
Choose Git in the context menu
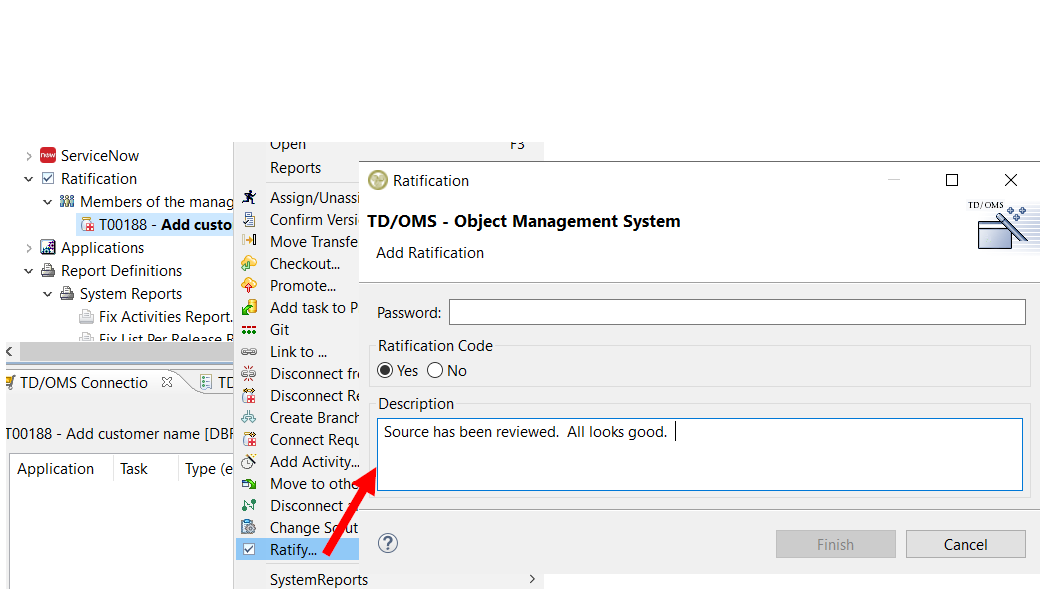pyautogui.click(x=279, y=330)
